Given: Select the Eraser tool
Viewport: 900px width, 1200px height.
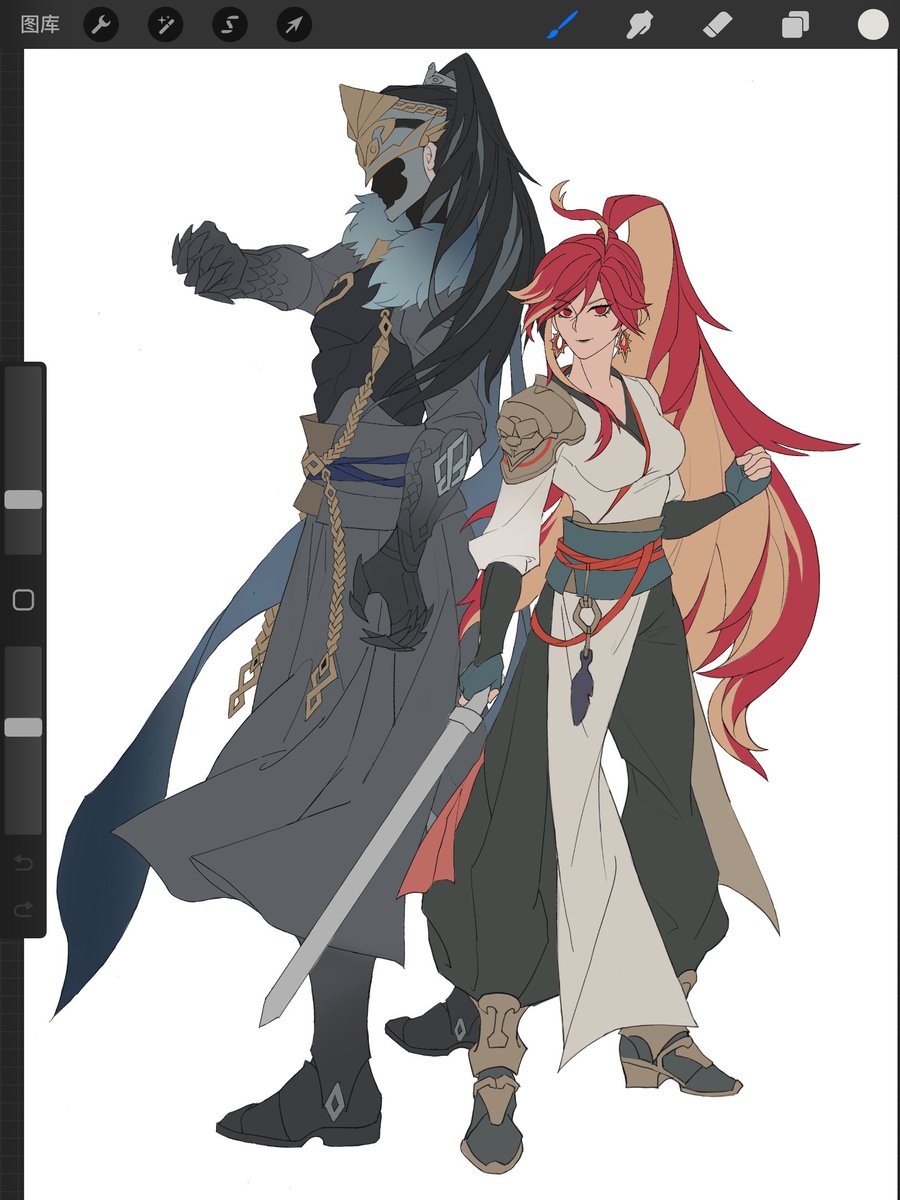Looking at the screenshot, I should pos(718,25).
